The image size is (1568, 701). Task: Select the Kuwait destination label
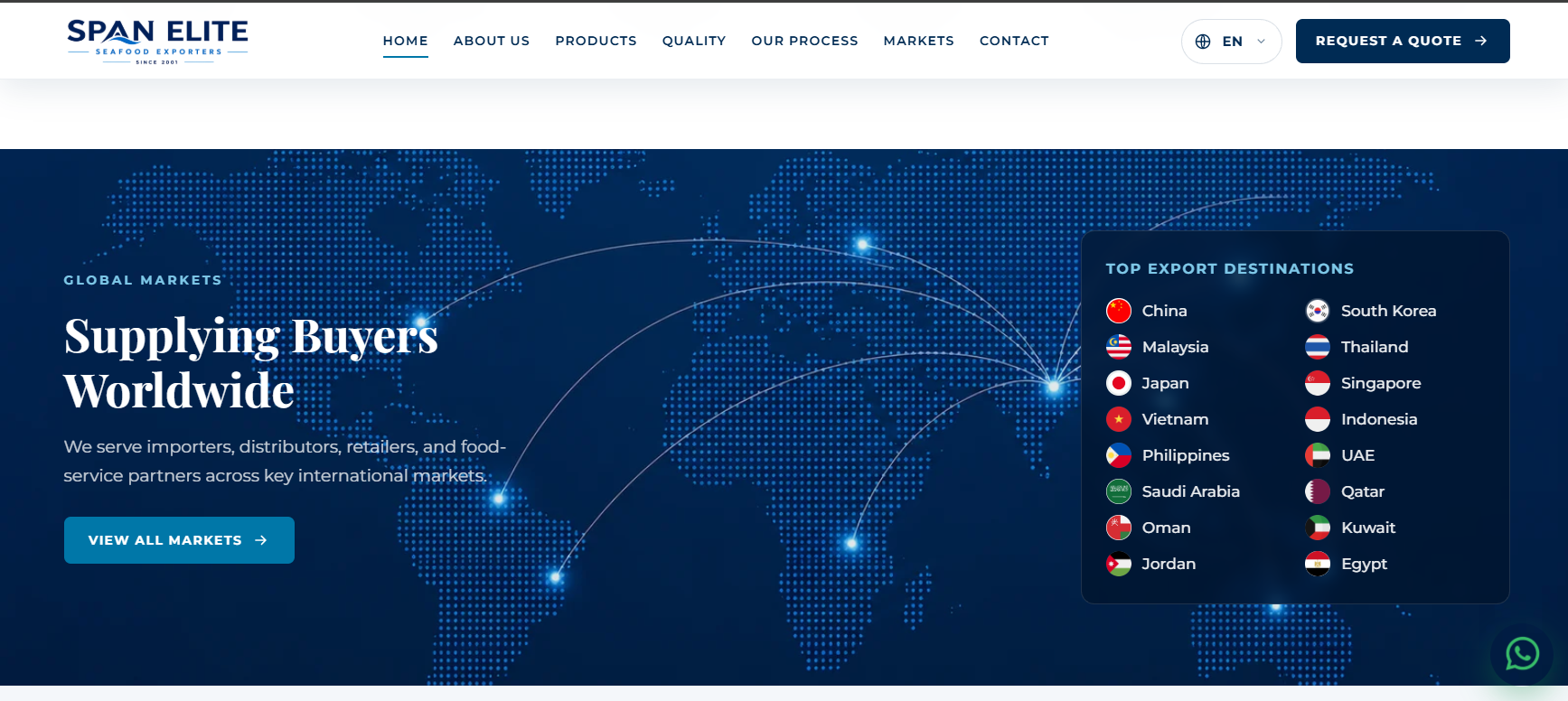coord(1368,528)
